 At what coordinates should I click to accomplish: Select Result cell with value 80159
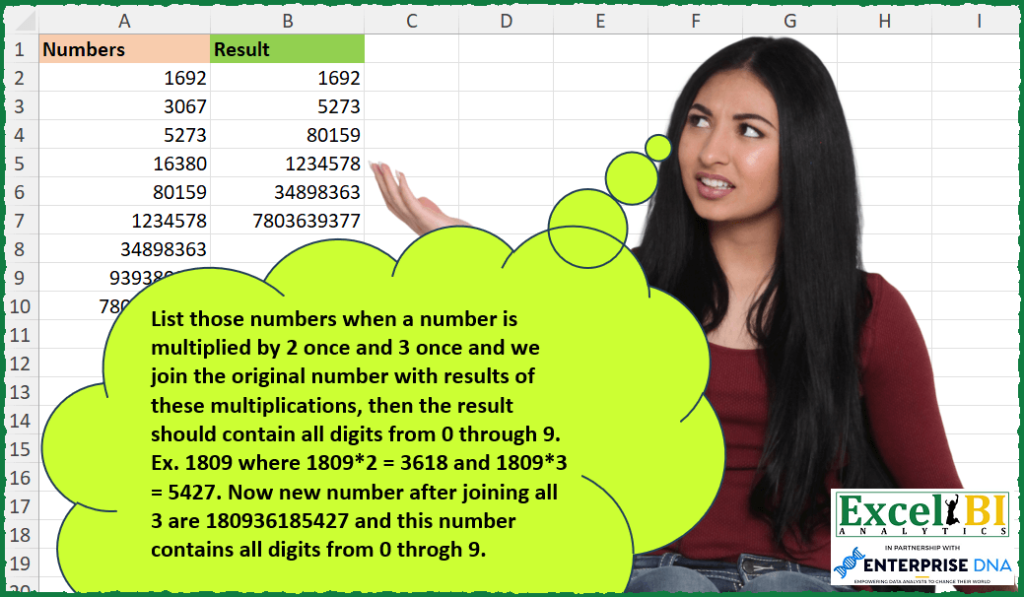[287, 135]
